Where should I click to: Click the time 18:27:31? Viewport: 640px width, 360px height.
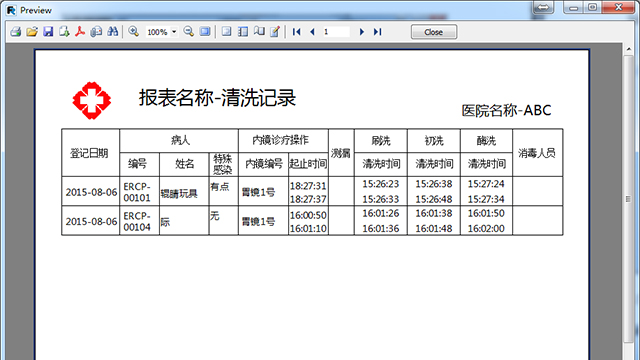(x=308, y=186)
